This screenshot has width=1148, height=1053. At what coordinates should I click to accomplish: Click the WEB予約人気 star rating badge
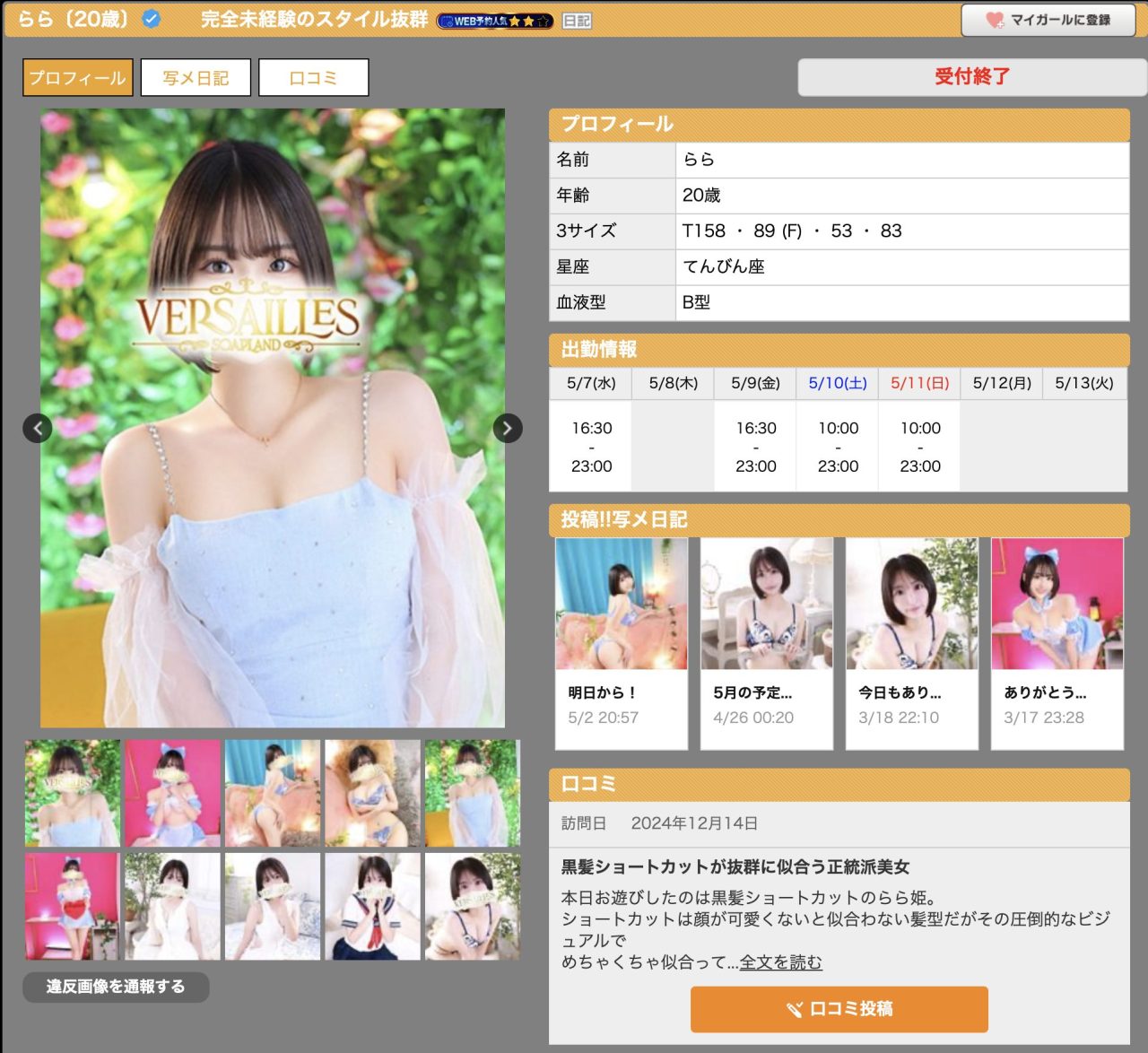[x=494, y=21]
